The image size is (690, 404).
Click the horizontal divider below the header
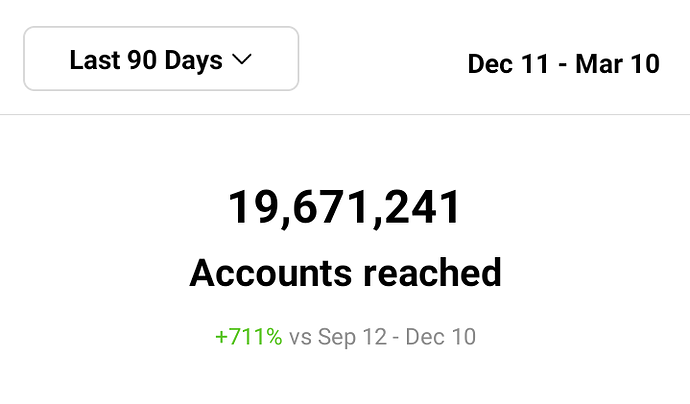point(345,114)
